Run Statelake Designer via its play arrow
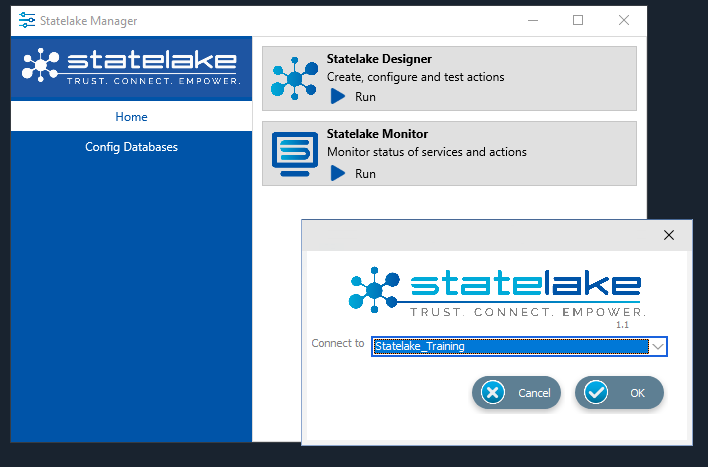This screenshot has height=467, width=708. pyautogui.click(x=338, y=96)
